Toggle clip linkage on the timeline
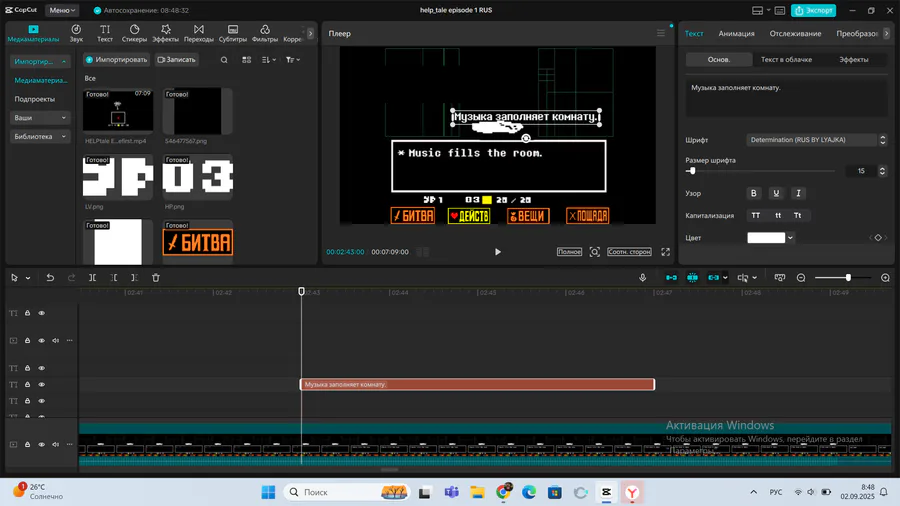The height and width of the screenshot is (506, 900). coord(713,278)
